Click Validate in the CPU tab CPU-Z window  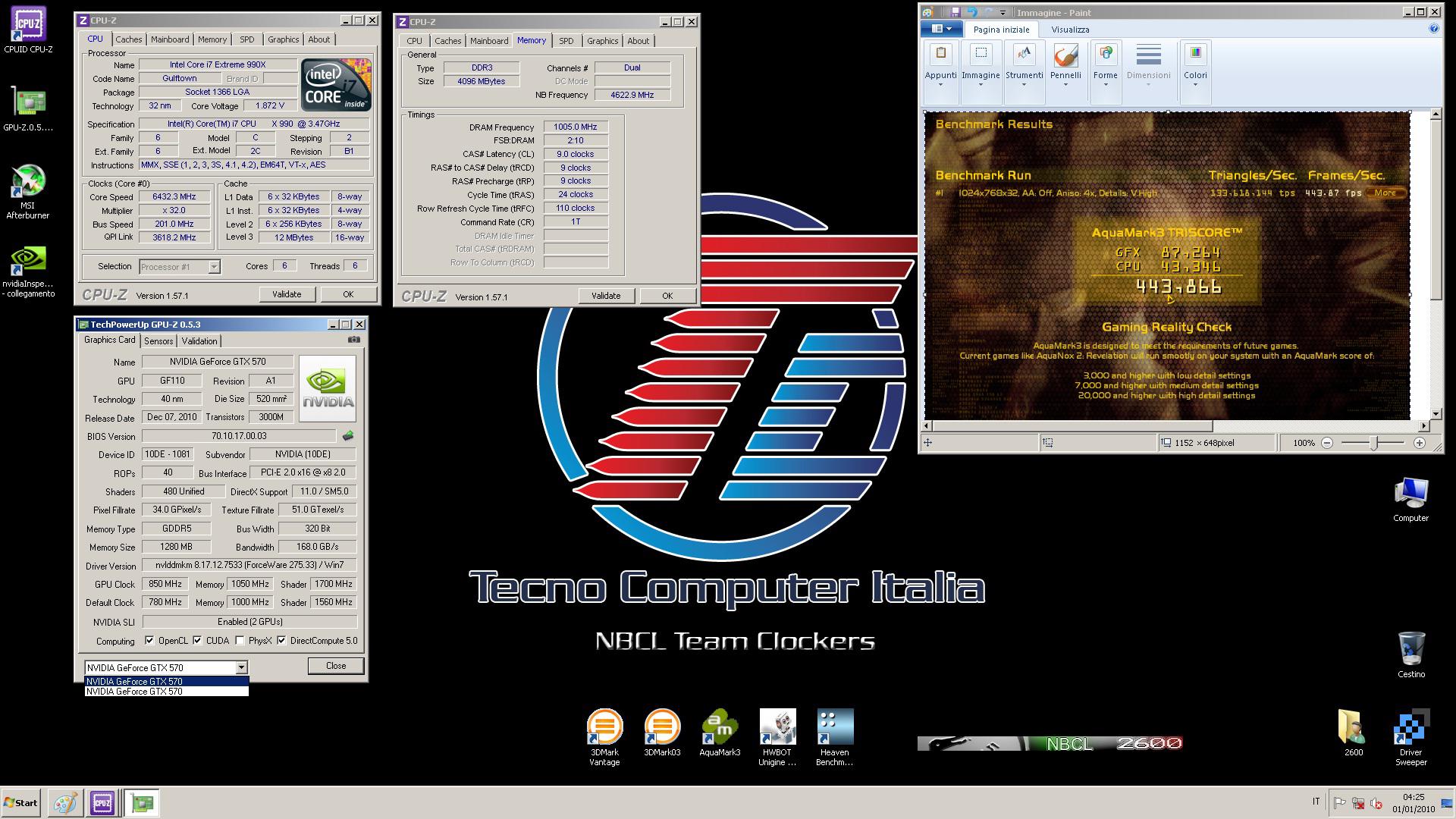287,294
